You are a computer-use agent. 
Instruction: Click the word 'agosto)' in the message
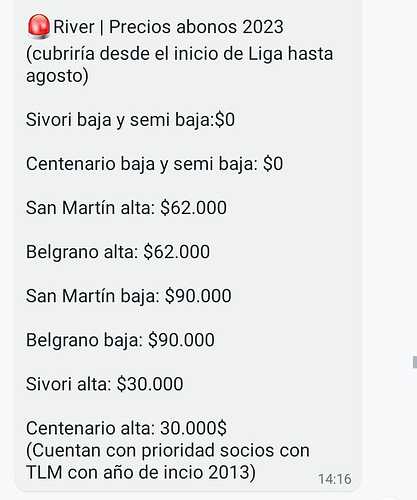(x=57, y=76)
